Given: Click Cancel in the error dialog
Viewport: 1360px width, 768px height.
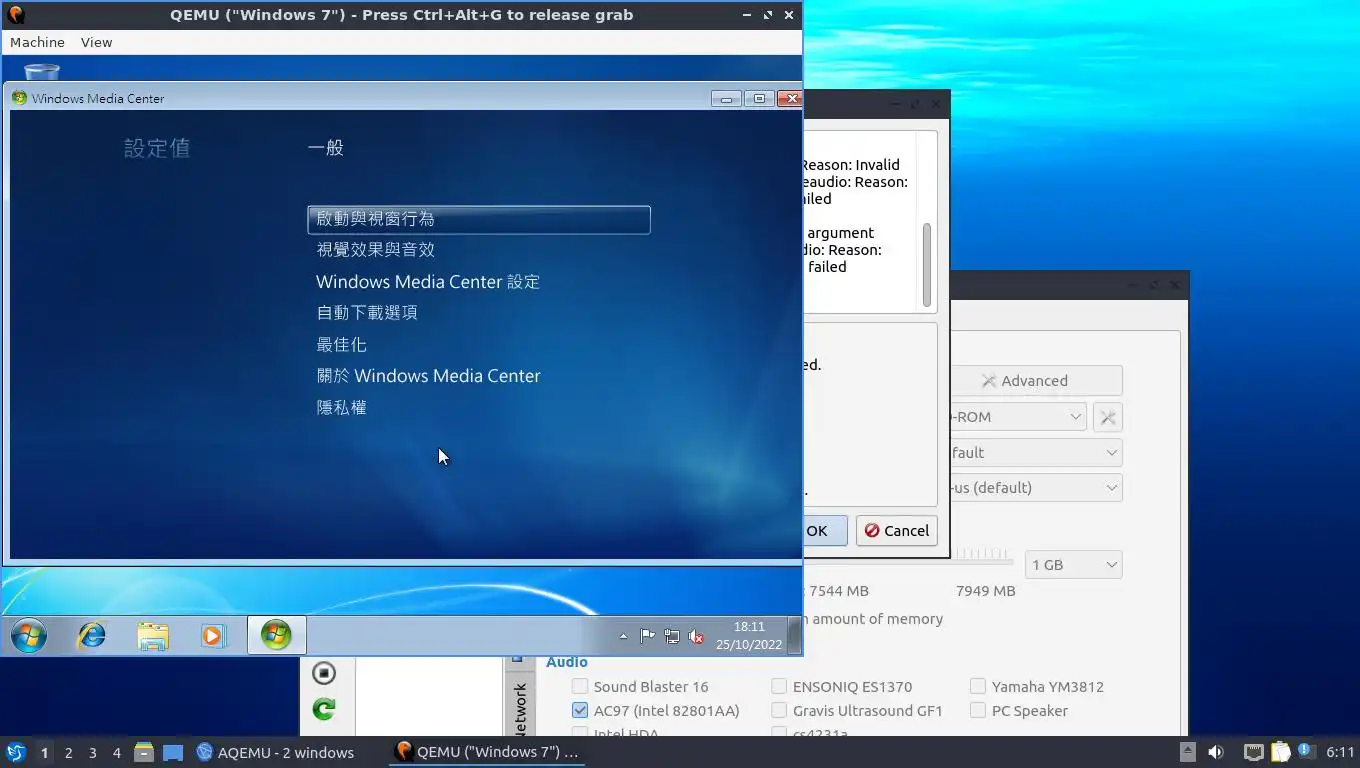Looking at the screenshot, I should (897, 531).
